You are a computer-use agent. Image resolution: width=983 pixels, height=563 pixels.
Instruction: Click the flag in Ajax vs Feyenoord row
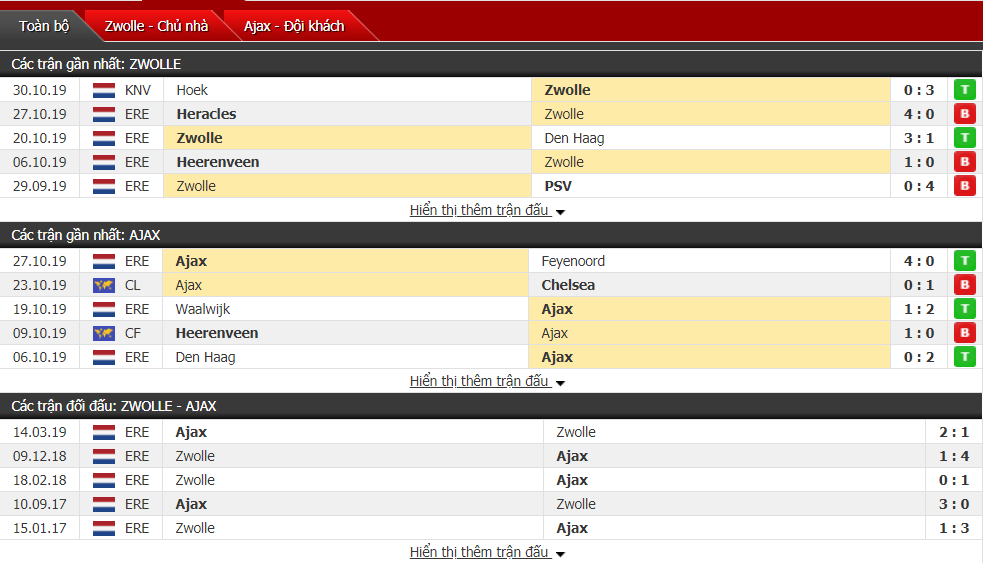(x=104, y=261)
